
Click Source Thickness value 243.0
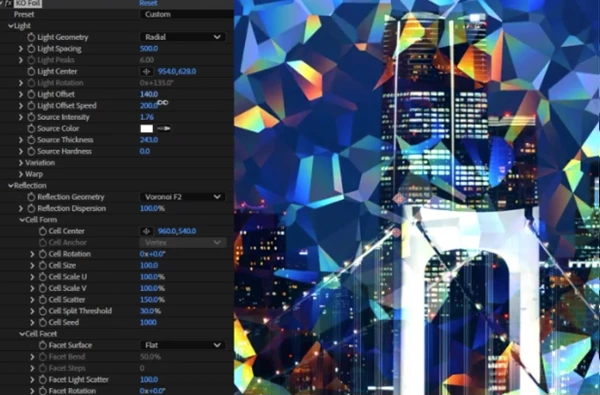(x=149, y=140)
